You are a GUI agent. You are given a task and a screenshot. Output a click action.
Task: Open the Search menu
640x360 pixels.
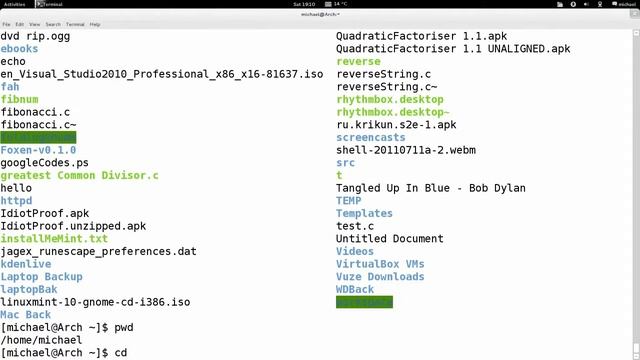(53, 24)
